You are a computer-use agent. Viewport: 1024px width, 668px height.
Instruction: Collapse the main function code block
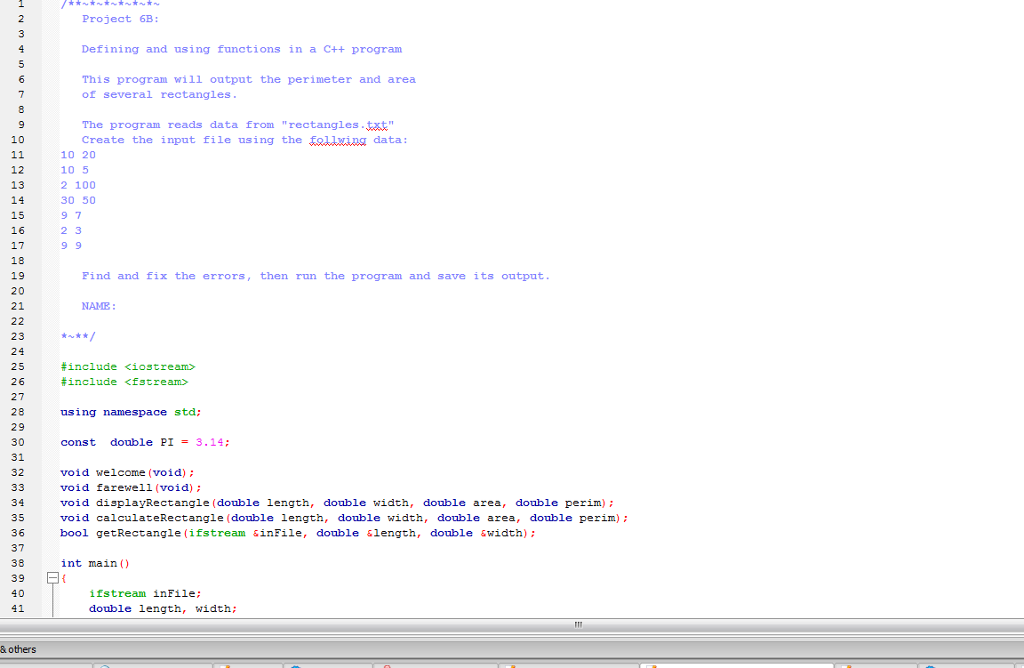pos(53,578)
